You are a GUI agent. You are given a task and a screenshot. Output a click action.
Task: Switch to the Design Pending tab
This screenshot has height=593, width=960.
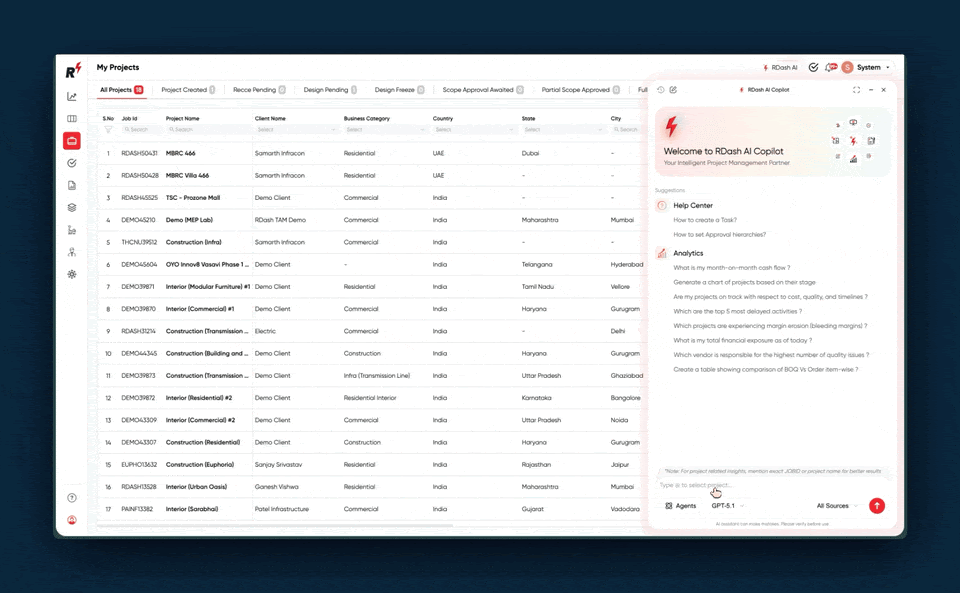tap(330, 90)
